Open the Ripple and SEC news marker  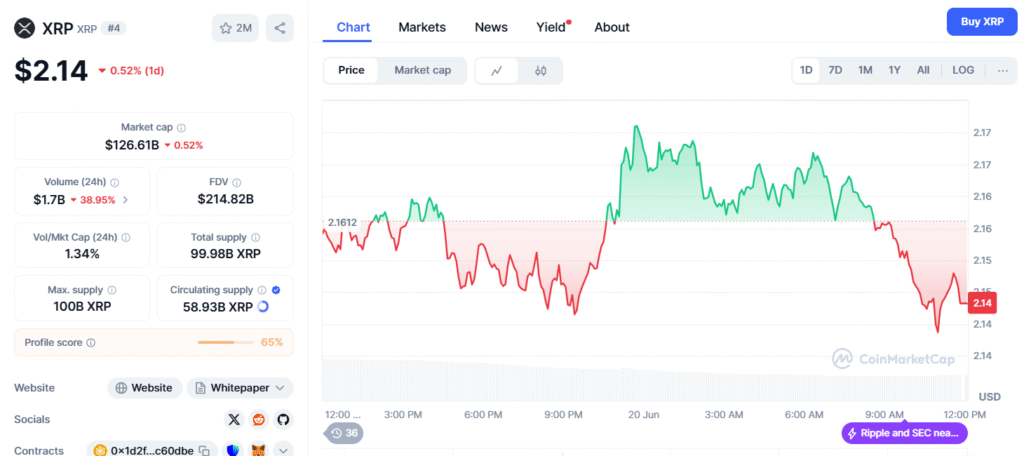coord(904,433)
